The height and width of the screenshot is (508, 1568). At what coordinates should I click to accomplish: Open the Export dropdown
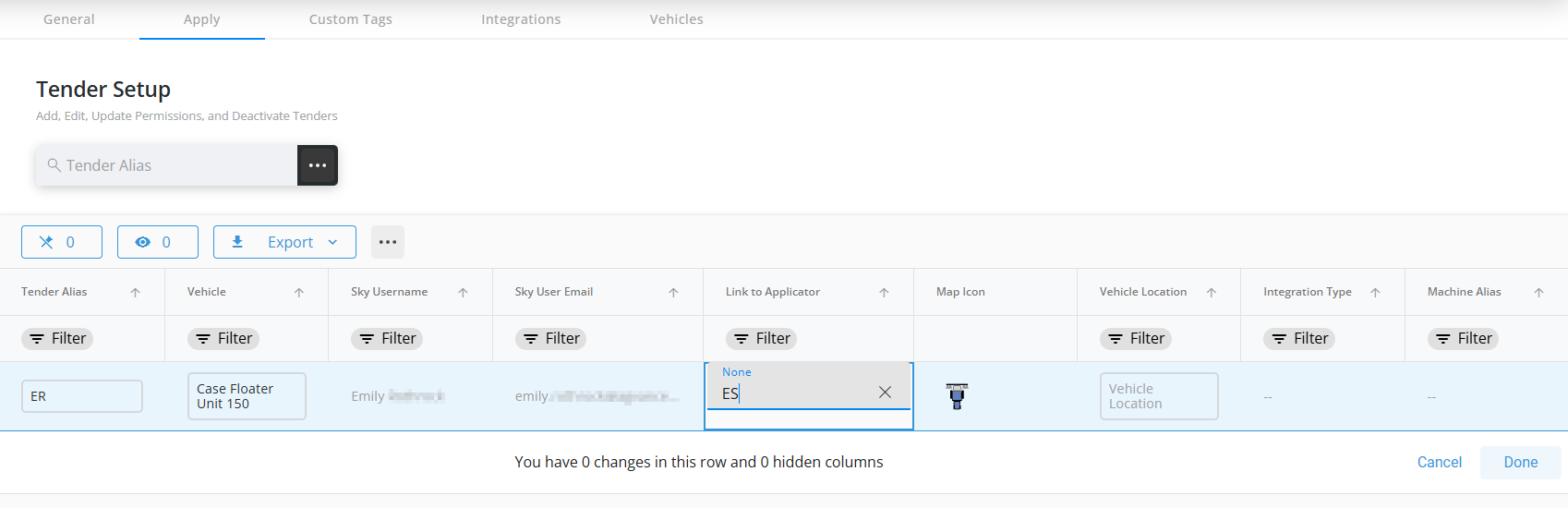(284, 242)
